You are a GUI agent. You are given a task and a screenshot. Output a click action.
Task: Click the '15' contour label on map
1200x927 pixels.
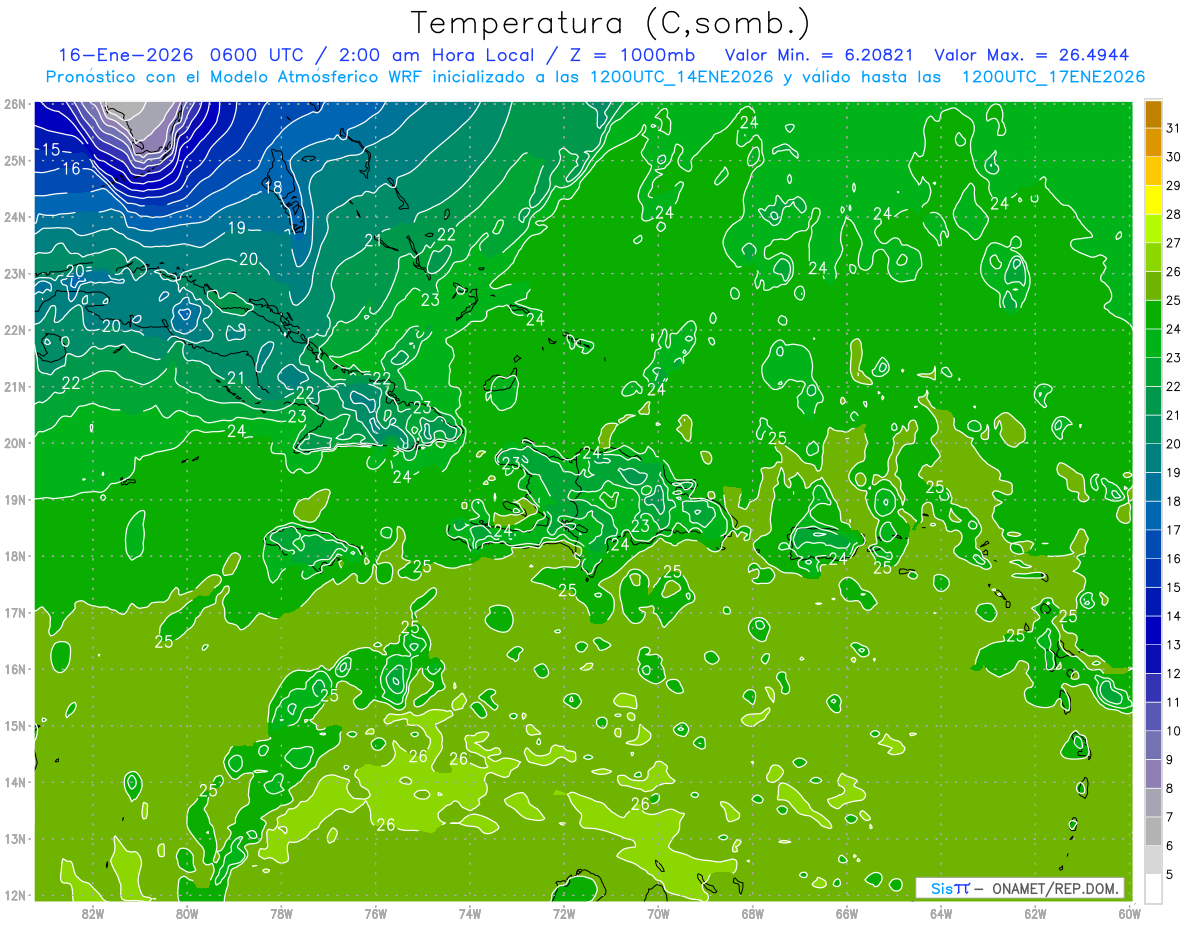(50, 150)
